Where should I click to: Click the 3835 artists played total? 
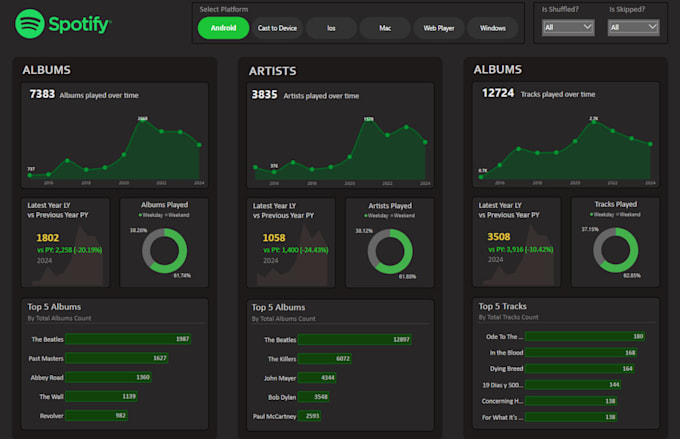264,95
